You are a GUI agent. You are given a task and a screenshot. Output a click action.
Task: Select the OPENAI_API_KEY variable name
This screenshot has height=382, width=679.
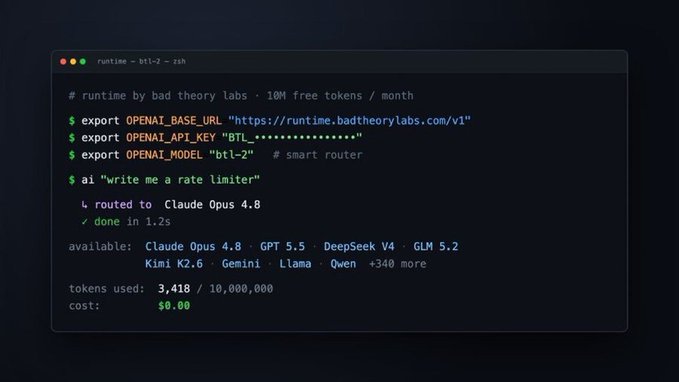click(x=171, y=138)
